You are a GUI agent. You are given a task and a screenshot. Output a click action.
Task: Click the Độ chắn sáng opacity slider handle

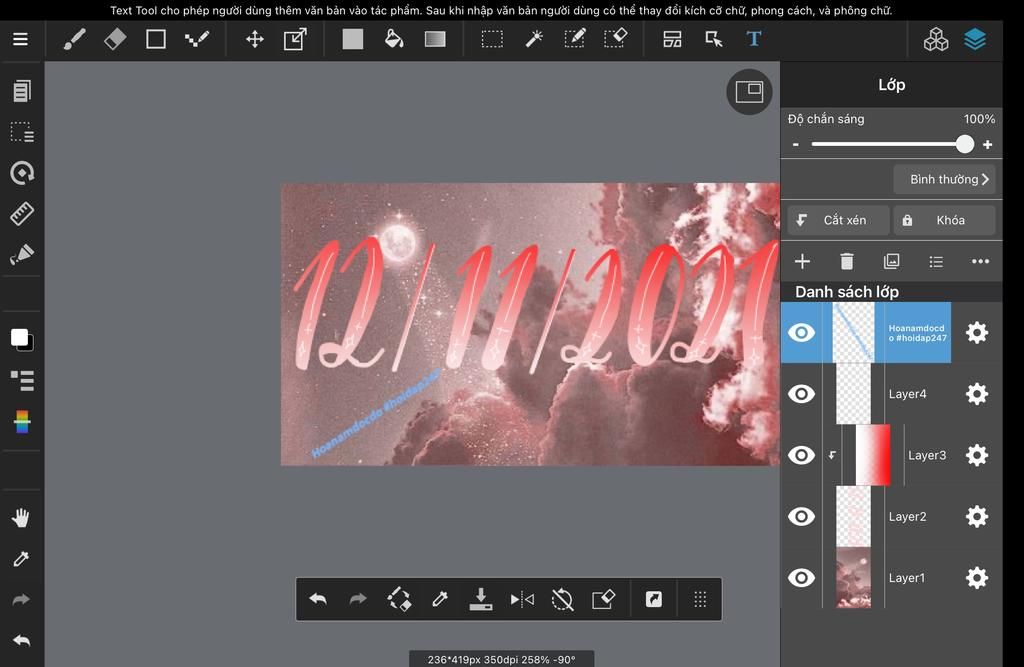click(965, 144)
